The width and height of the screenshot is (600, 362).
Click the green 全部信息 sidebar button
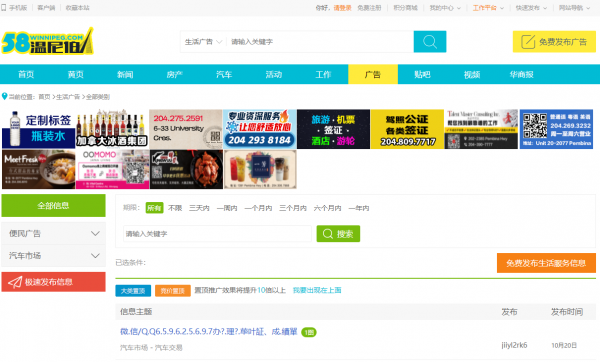click(x=54, y=205)
